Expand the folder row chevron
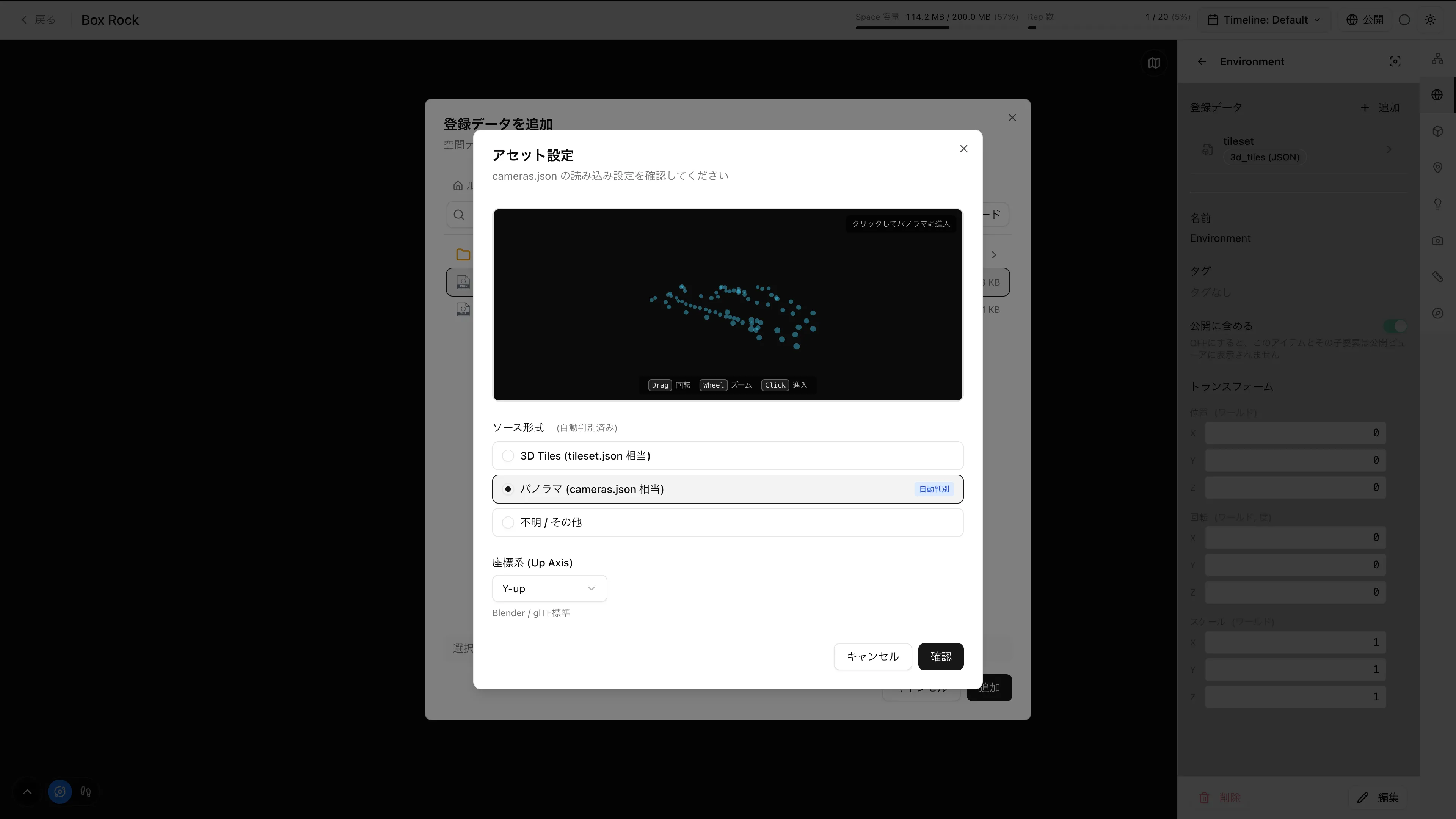 click(994, 255)
